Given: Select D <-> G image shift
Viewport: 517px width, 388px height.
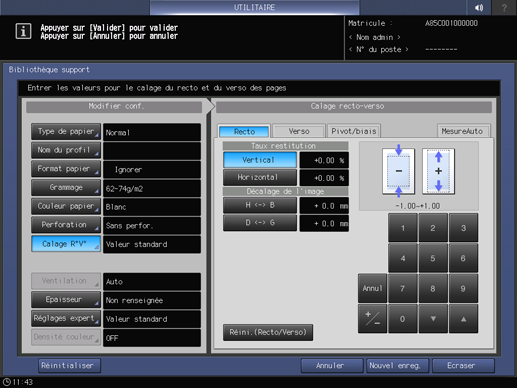Looking at the screenshot, I should coord(259,223).
